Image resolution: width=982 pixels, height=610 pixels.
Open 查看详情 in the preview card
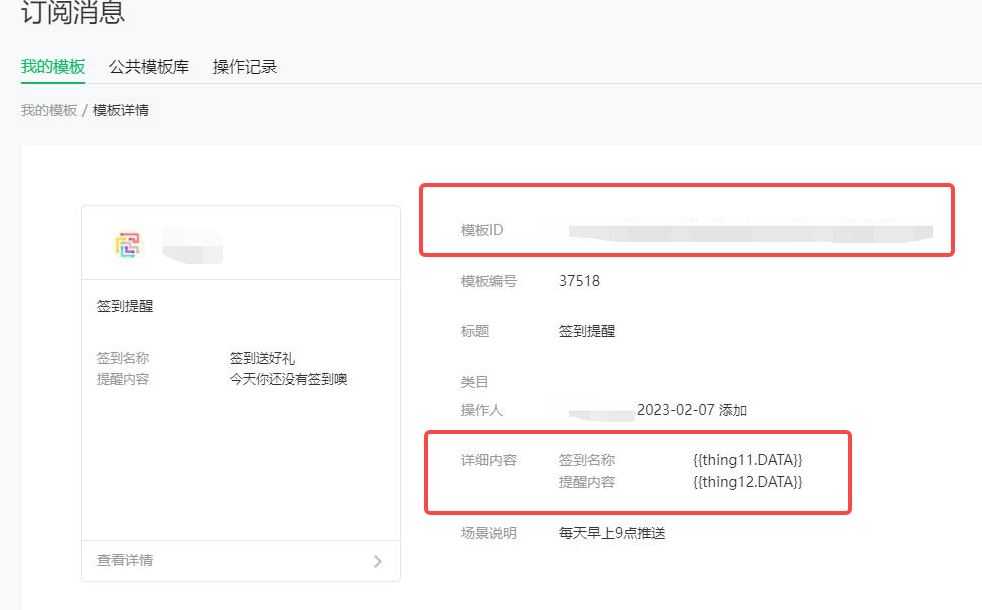pos(125,561)
